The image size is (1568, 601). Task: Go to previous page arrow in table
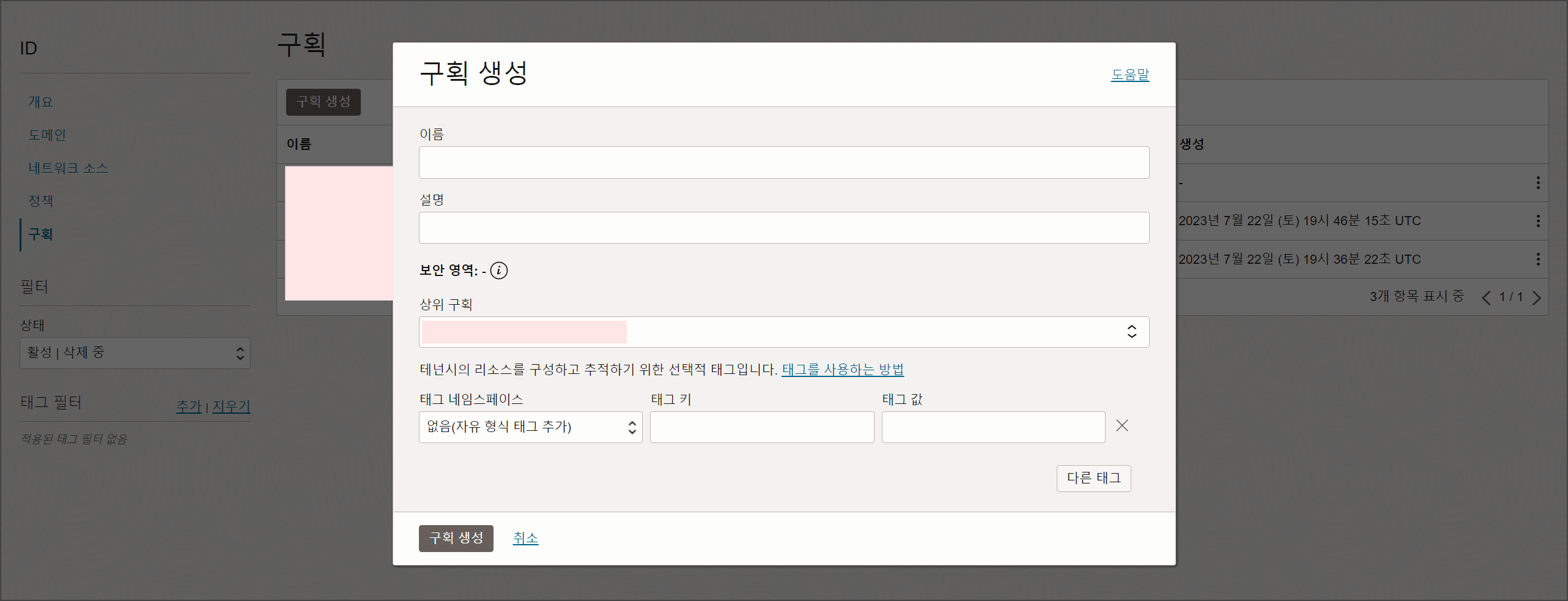(x=1486, y=297)
